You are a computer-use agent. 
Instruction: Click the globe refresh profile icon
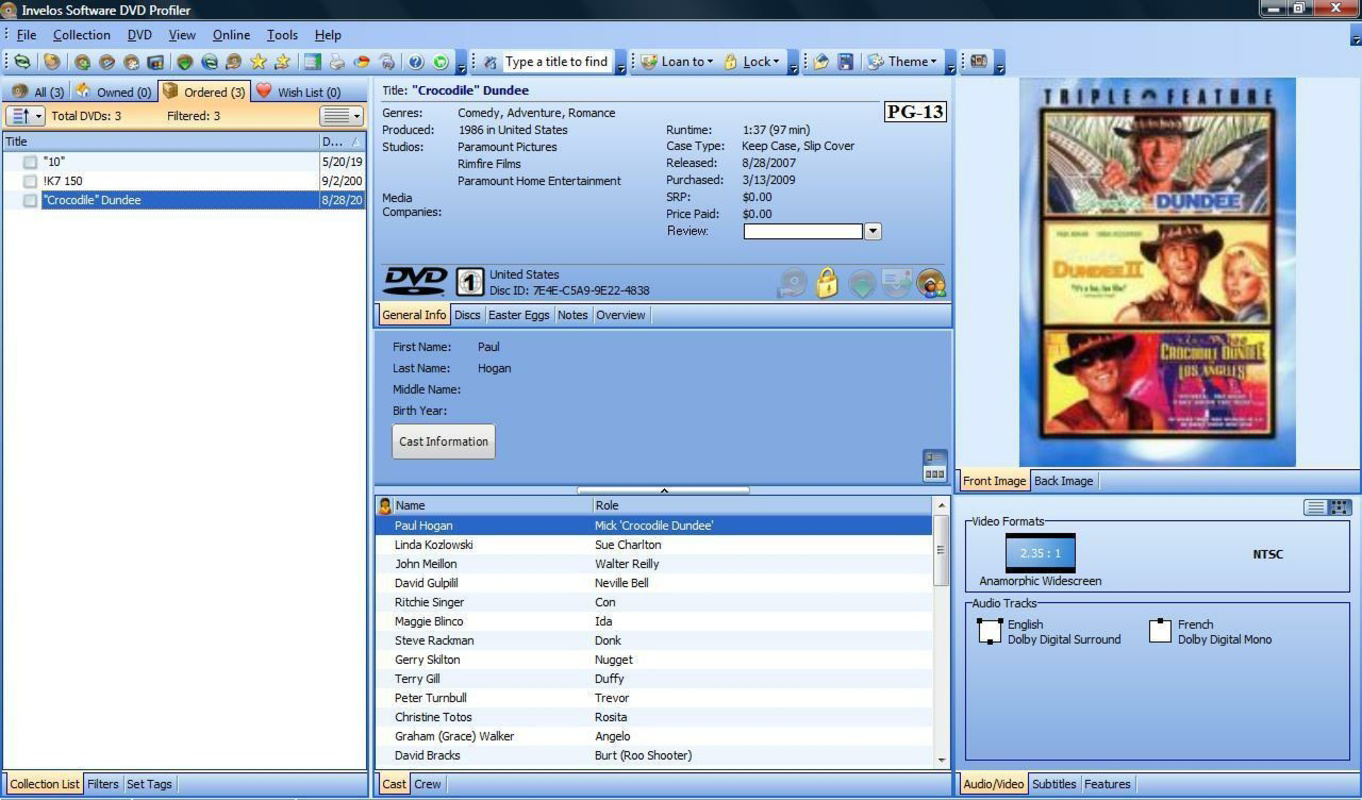tap(210, 62)
